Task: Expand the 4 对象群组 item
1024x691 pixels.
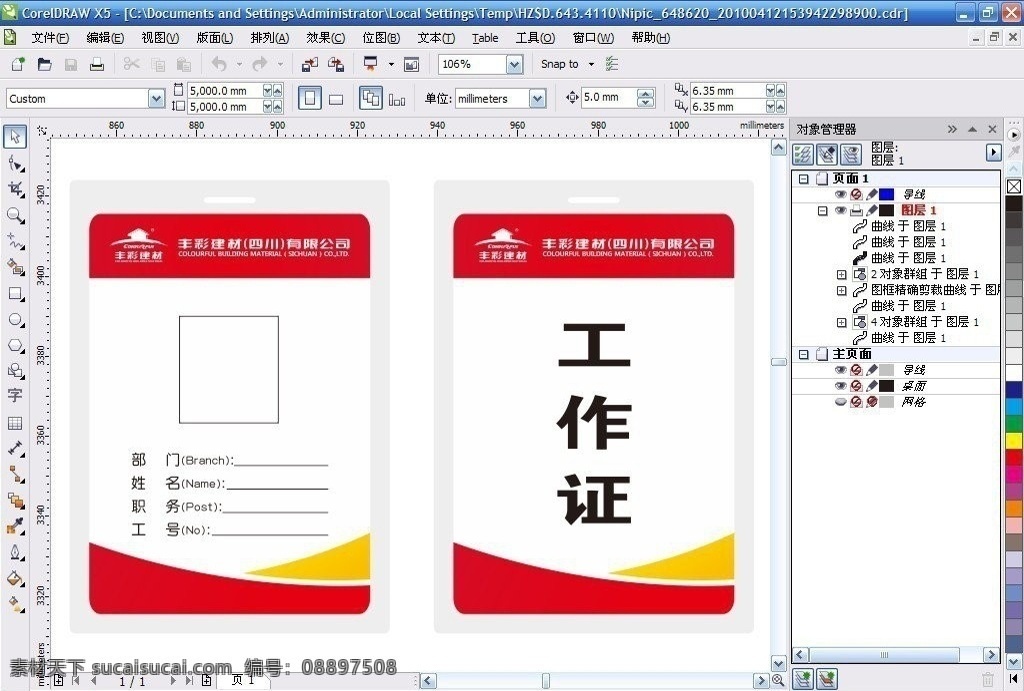Action: pyautogui.click(x=842, y=322)
